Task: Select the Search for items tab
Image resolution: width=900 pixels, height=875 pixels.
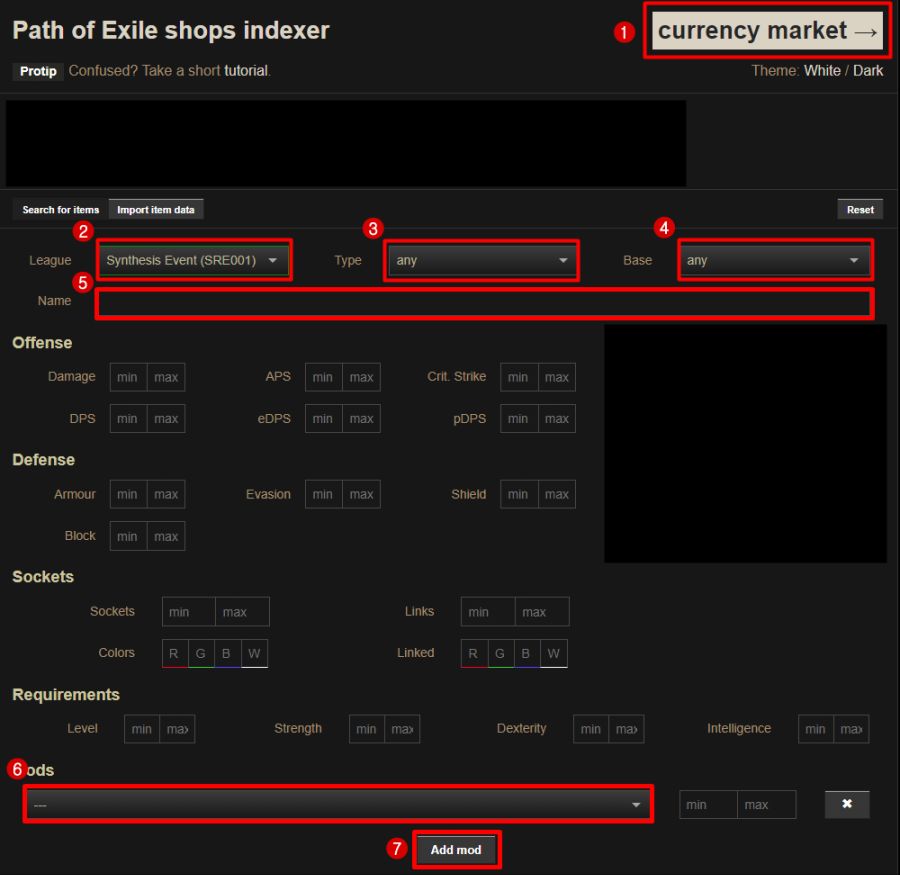Action: (x=60, y=210)
